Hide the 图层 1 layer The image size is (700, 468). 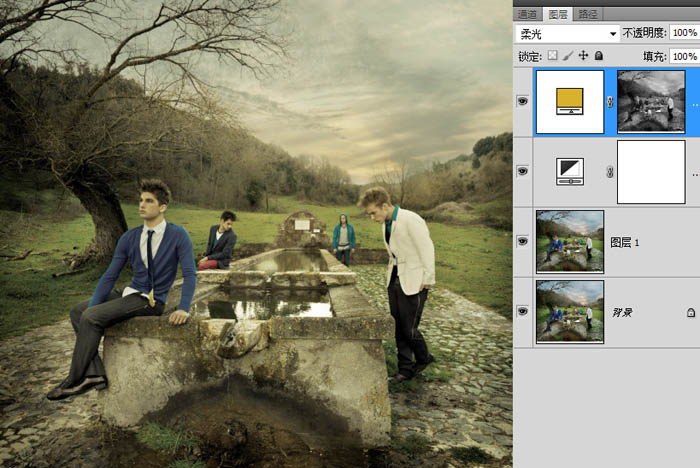(x=523, y=242)
